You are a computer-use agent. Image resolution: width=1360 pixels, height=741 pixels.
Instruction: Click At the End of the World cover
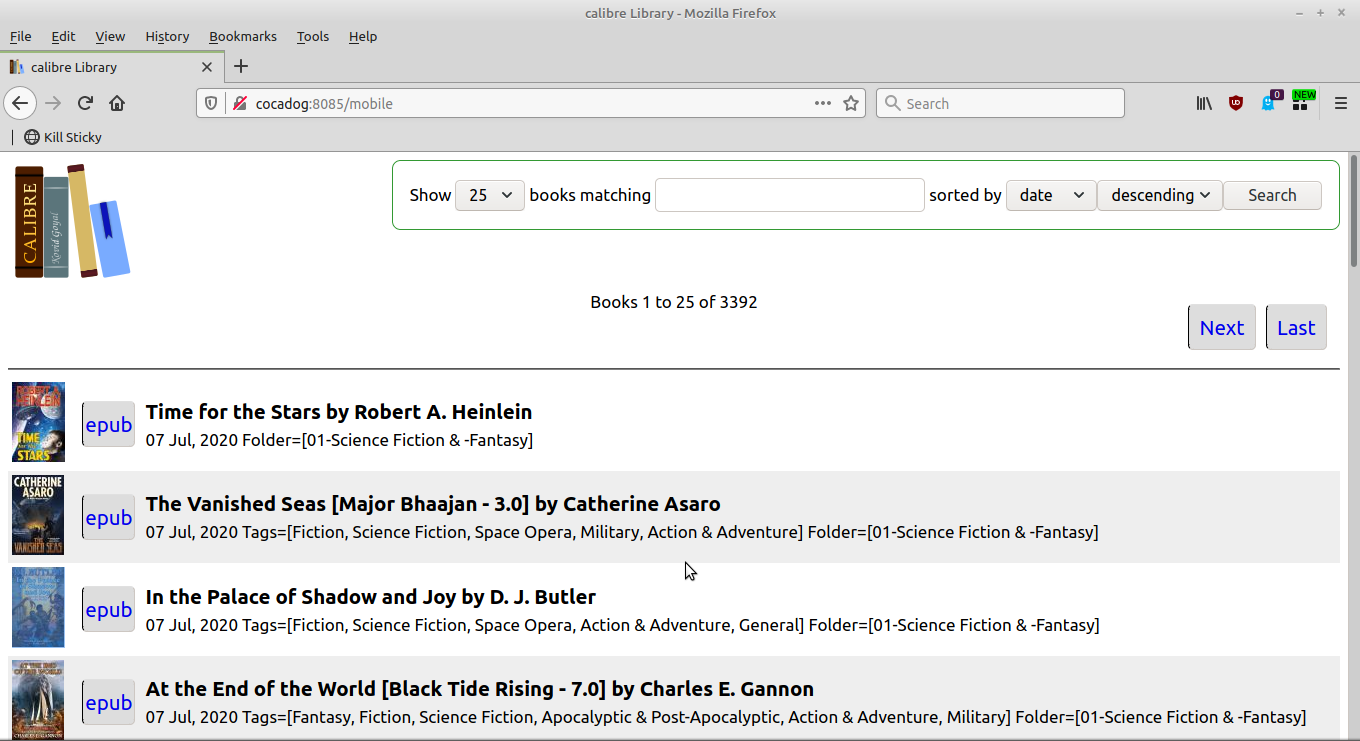[x=38, y=700]
